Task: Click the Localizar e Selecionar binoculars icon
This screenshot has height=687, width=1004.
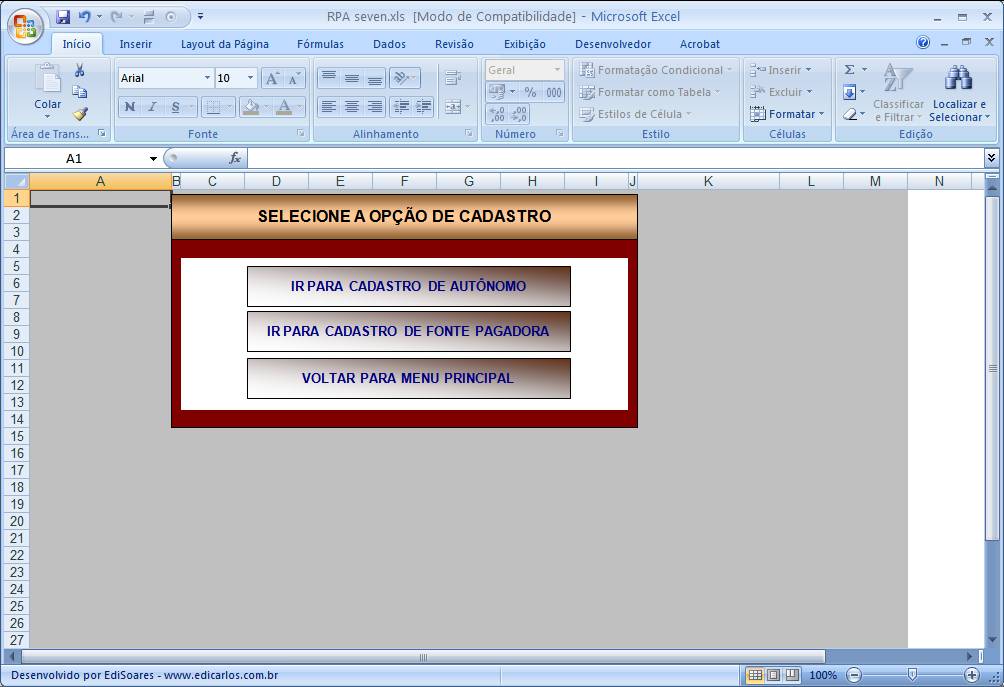Action: [x=958, y=80]
